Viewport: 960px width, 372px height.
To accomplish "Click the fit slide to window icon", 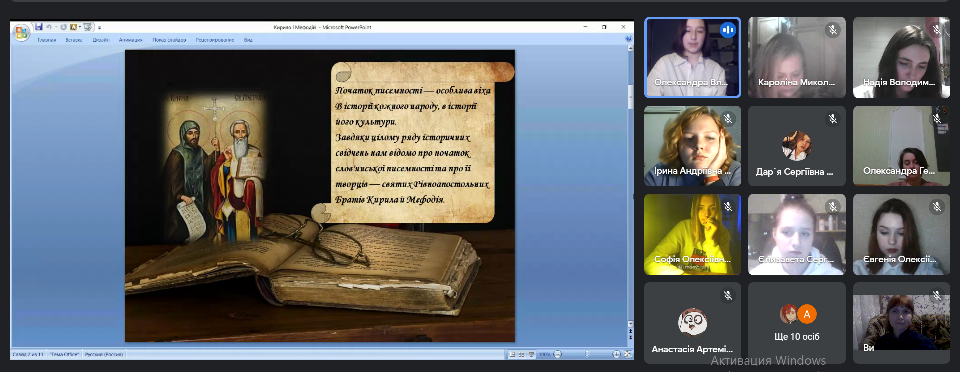I will pos(628,354).
